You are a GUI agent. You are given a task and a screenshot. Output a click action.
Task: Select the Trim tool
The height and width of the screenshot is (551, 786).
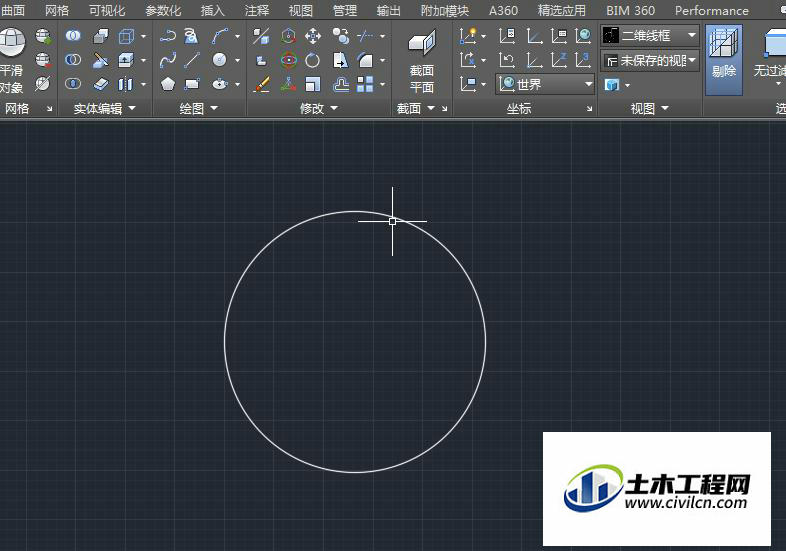(365, 36)
